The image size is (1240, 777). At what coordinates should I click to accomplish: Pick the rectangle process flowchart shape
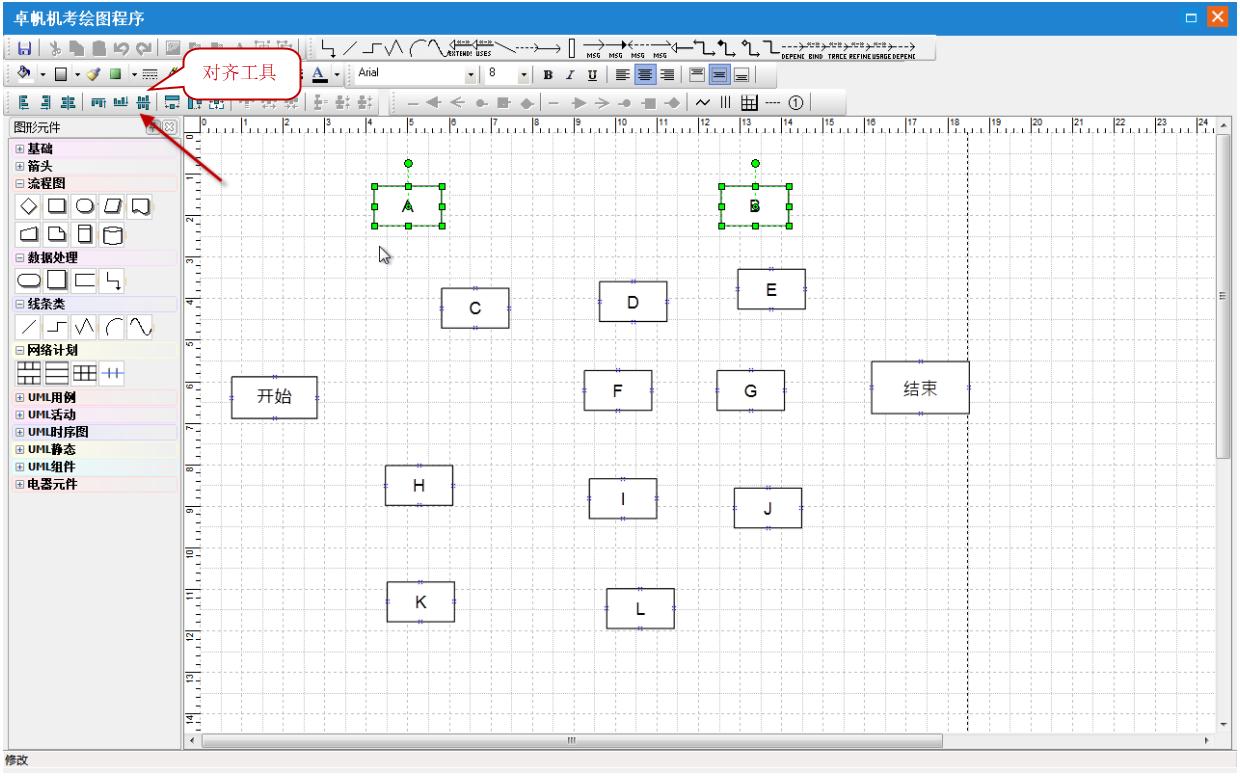57,205
